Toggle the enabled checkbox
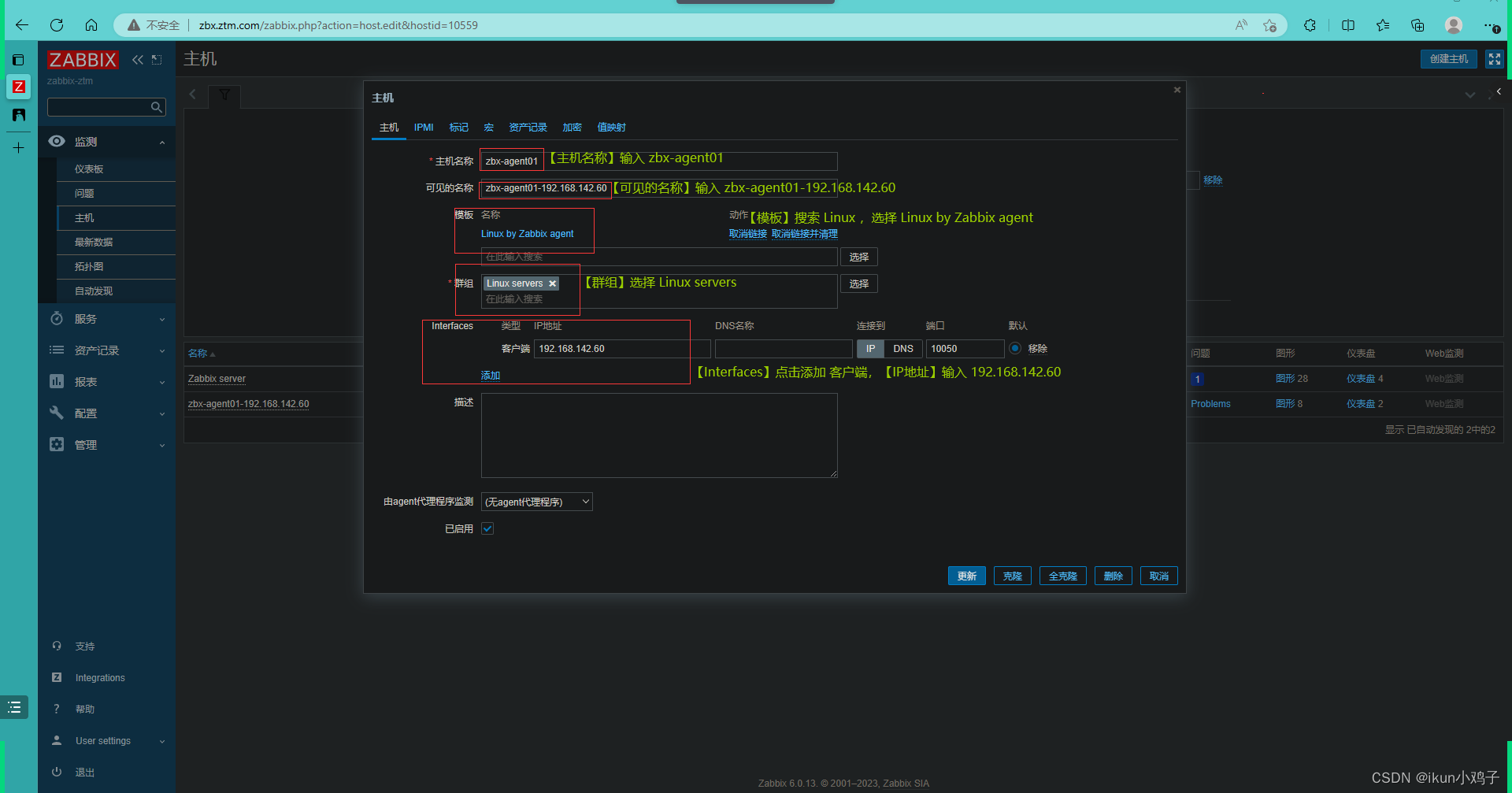The width and height of the screenshot is (1512, 793). click(x=487, y=528)
